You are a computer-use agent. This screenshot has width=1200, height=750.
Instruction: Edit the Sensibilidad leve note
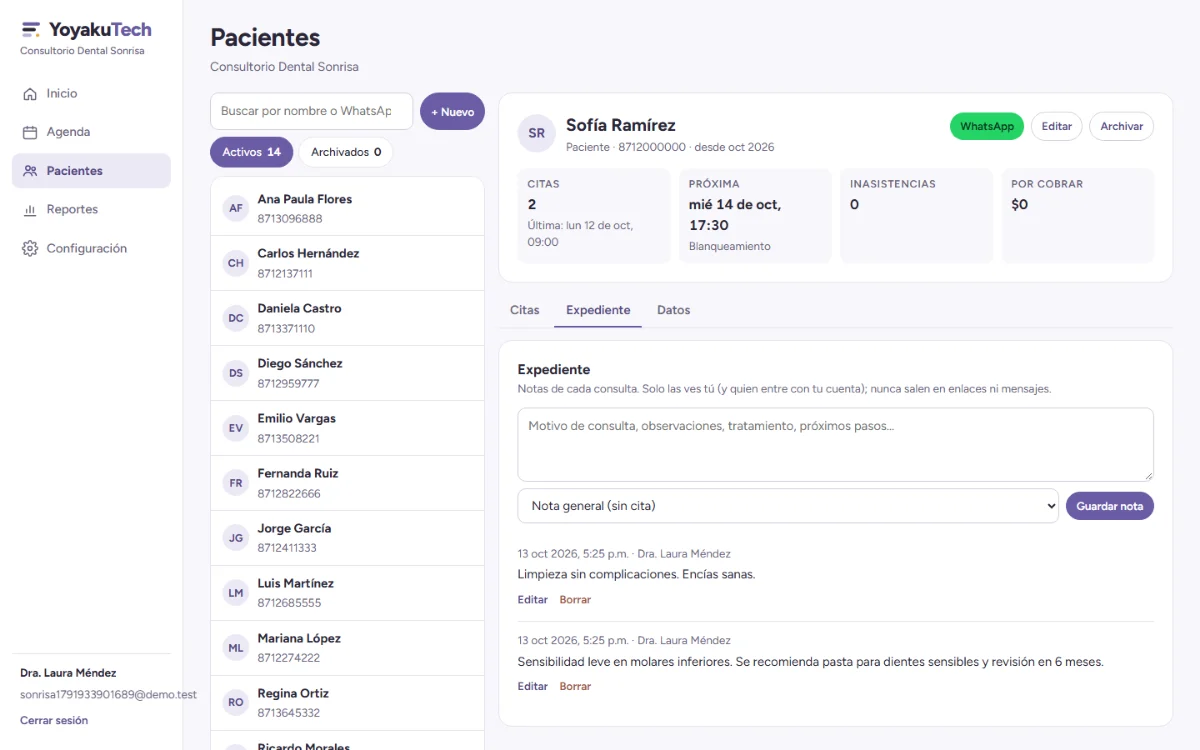[x=533, y=686]
